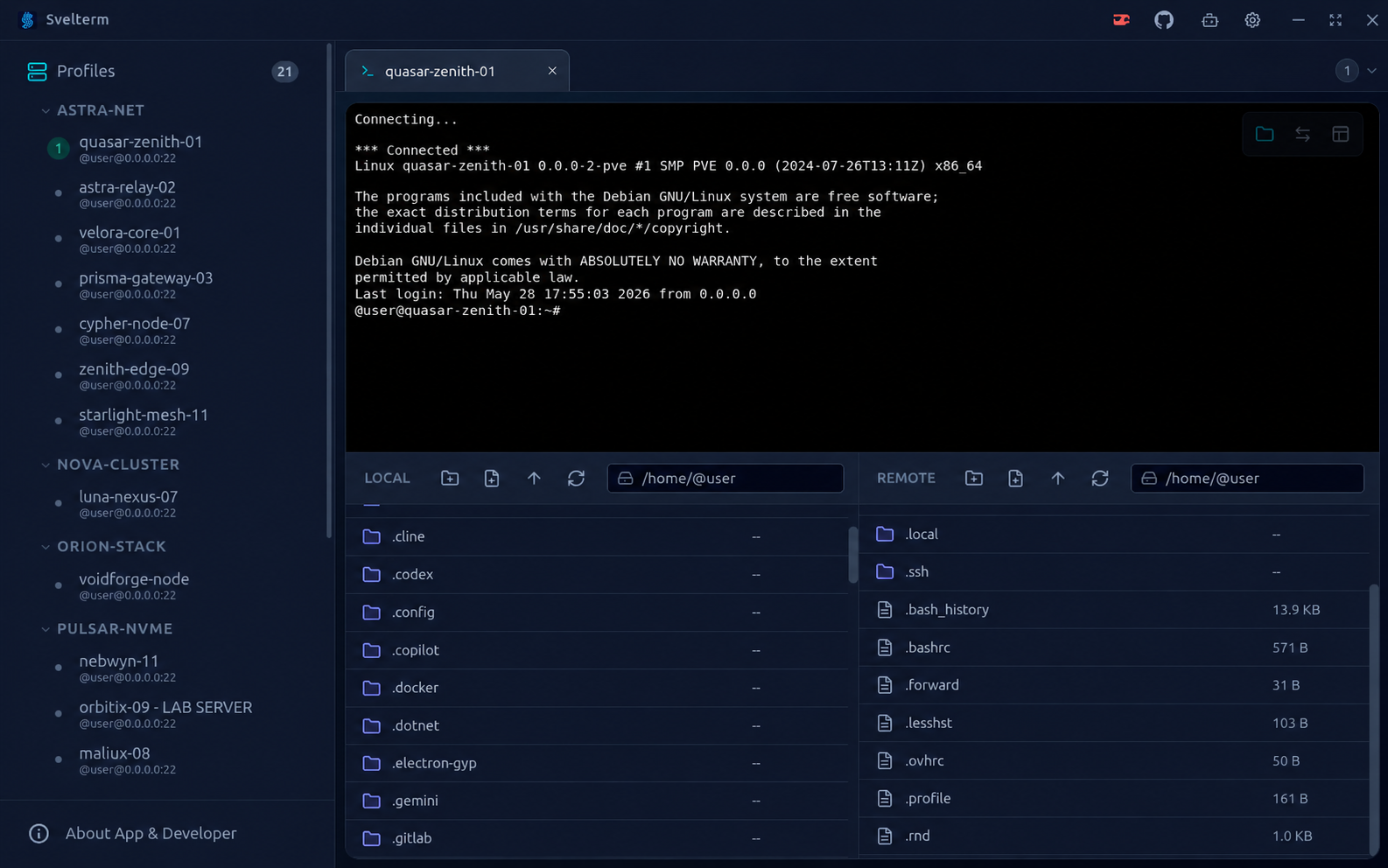This screenshot has height=868, width=1388.
Task: Select the .electron-gyp local folder
Action: (597, 763)
